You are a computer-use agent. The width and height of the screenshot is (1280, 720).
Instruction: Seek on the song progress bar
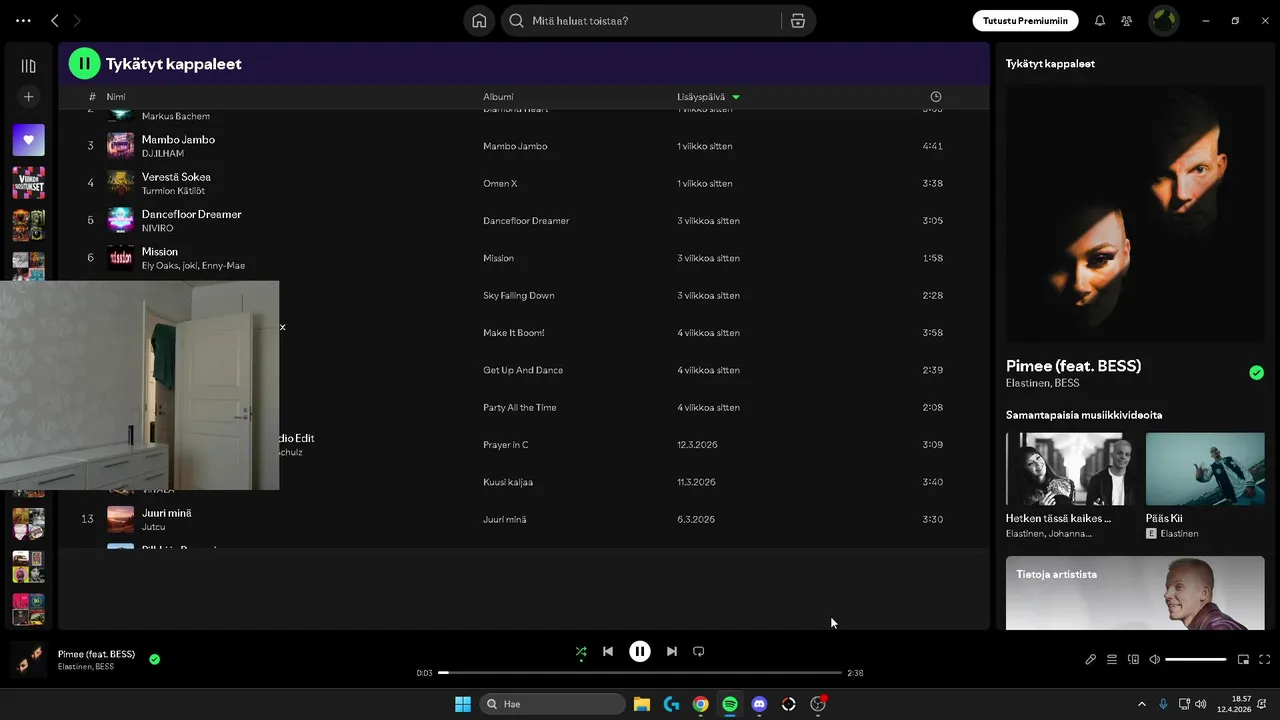click(640, 673)
